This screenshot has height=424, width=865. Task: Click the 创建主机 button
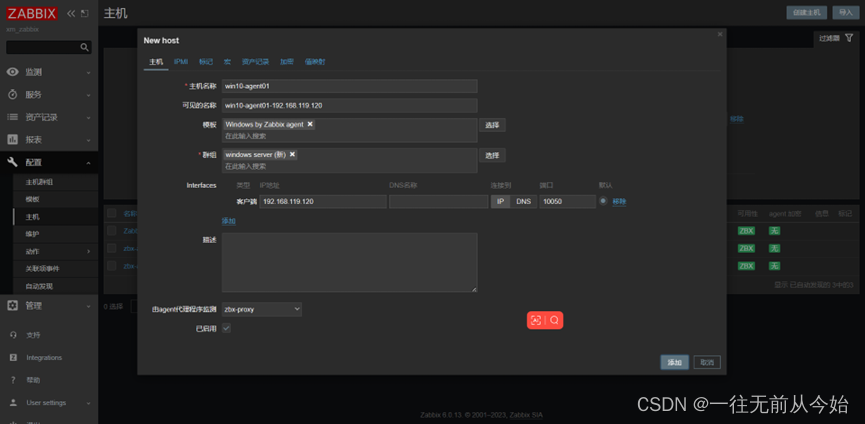[x=807, y=13]
